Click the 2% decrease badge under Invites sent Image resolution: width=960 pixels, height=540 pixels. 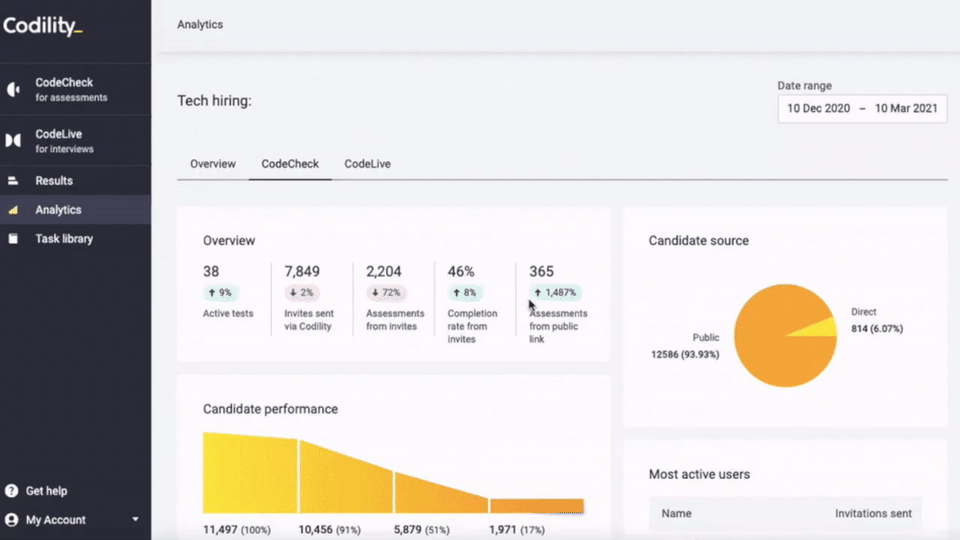coord(301,293)
